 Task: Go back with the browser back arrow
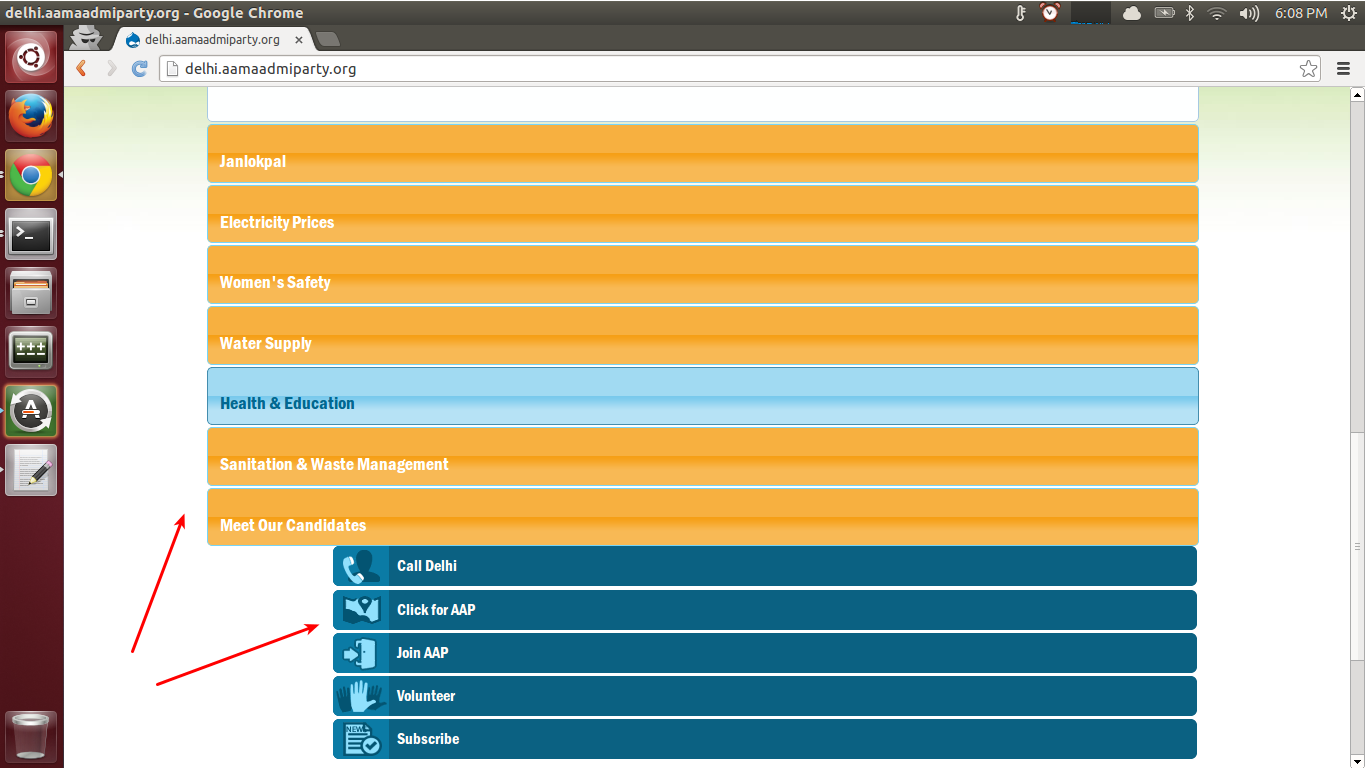[82, 68]
